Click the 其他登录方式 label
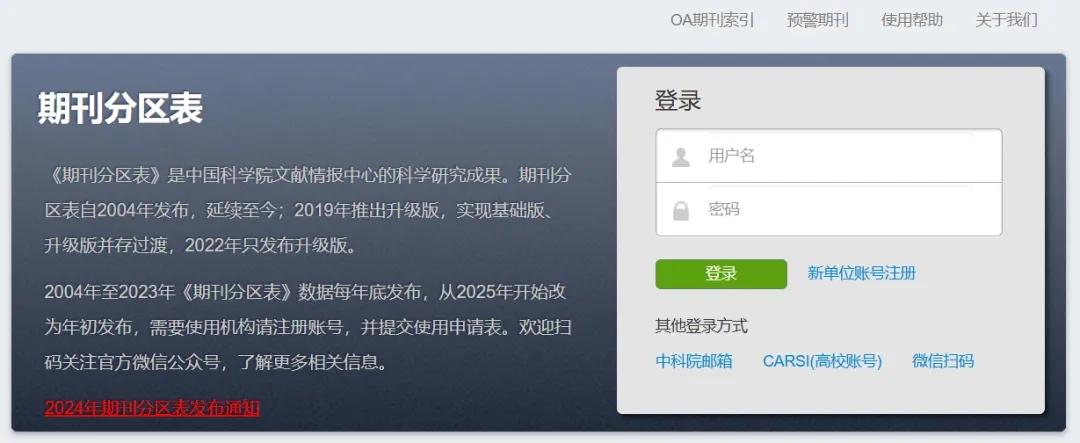 click(x=701, y=326)
